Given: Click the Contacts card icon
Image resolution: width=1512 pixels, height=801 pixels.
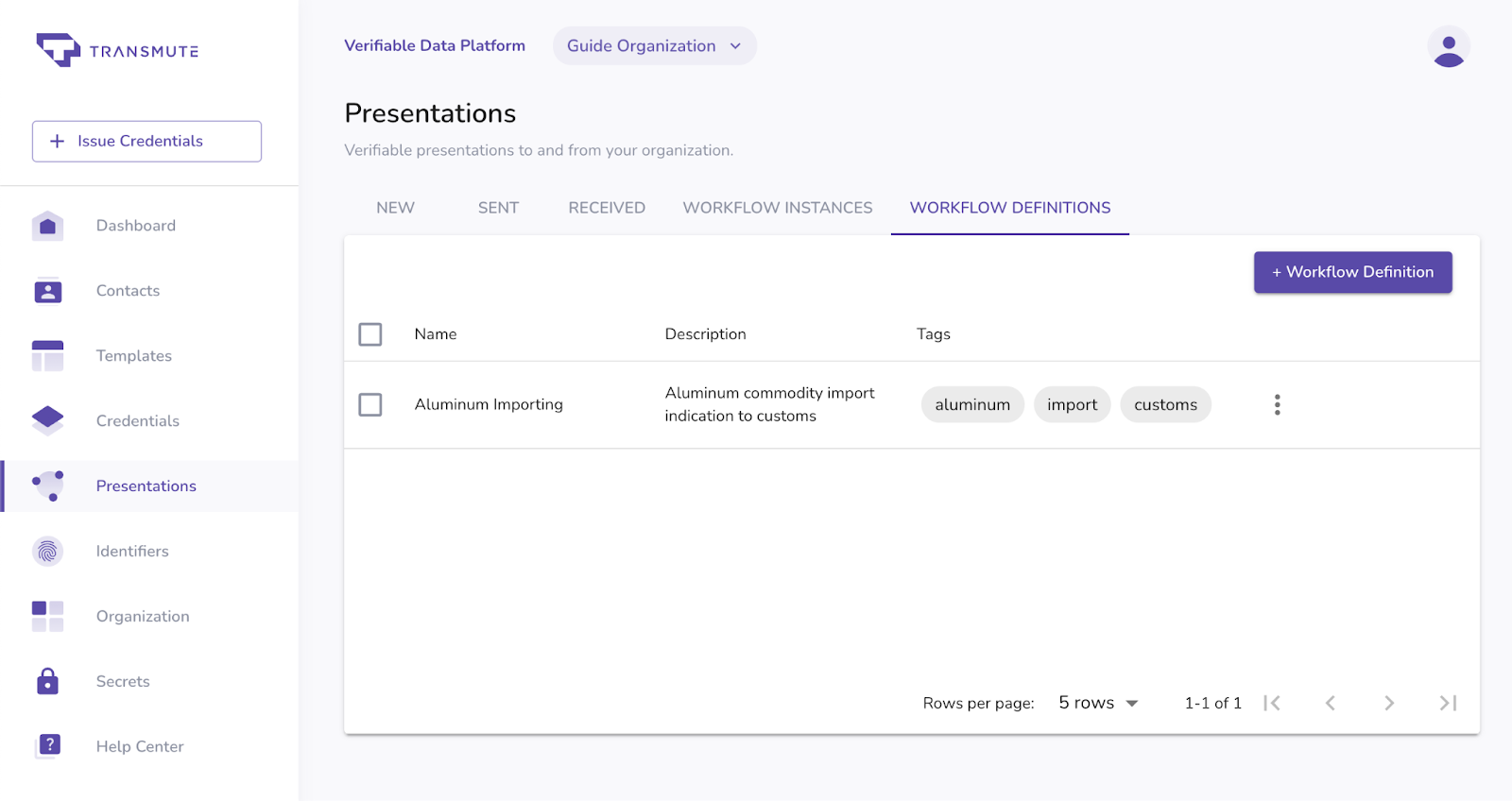Looking at the screenshot, I should 47,291.
